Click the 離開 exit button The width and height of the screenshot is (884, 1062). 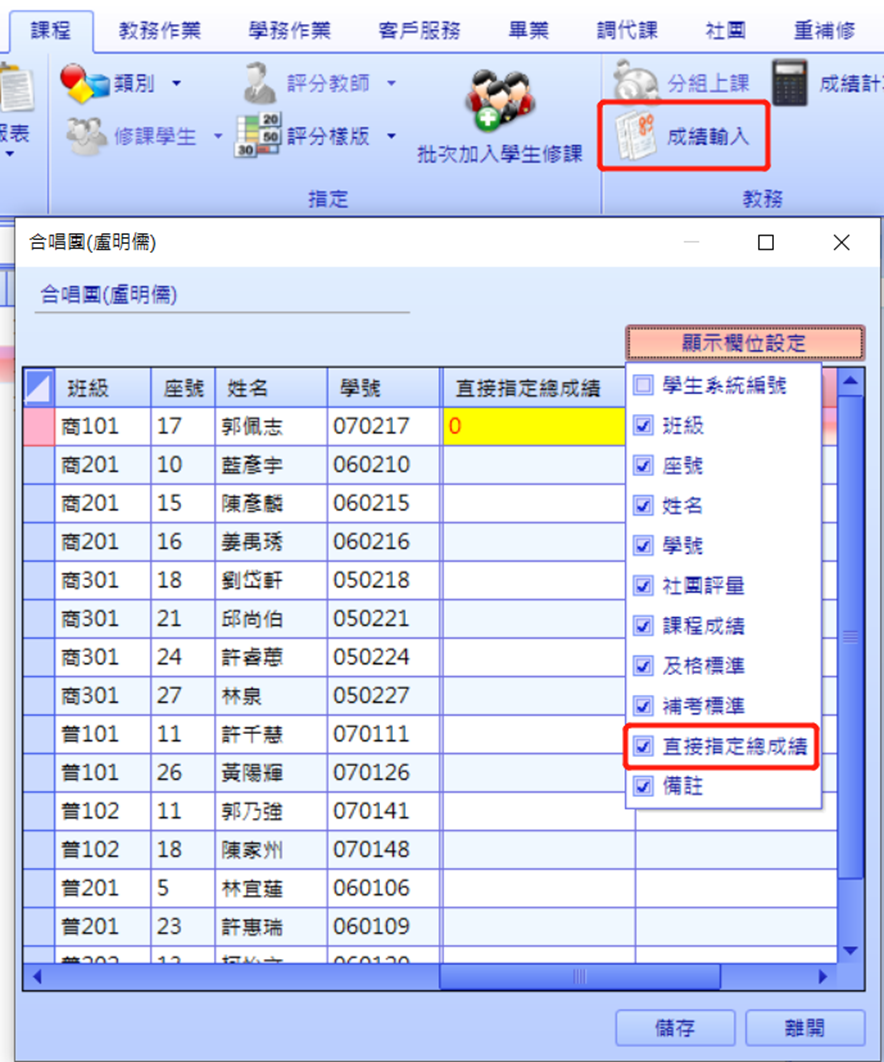(804, 1028)
